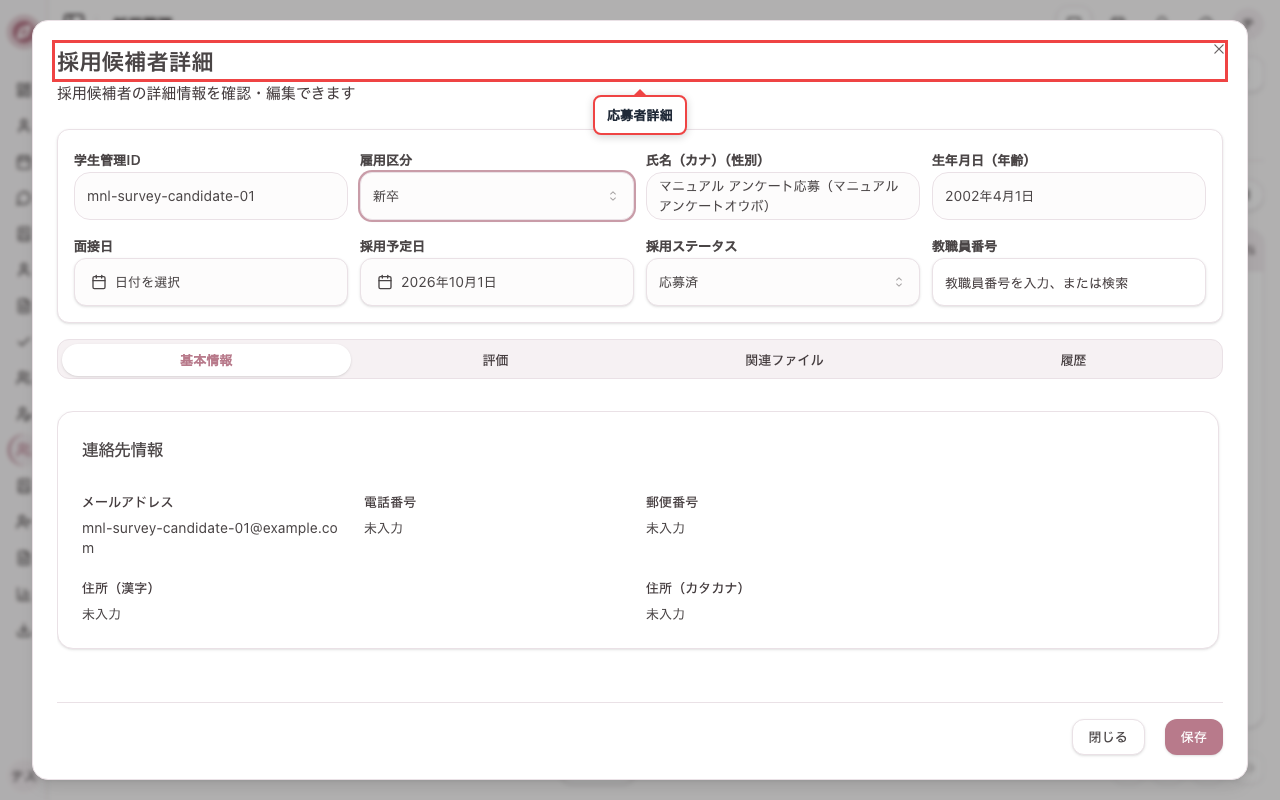Open the 雇用区分 dropdown showing 新卒

point(497,196)
